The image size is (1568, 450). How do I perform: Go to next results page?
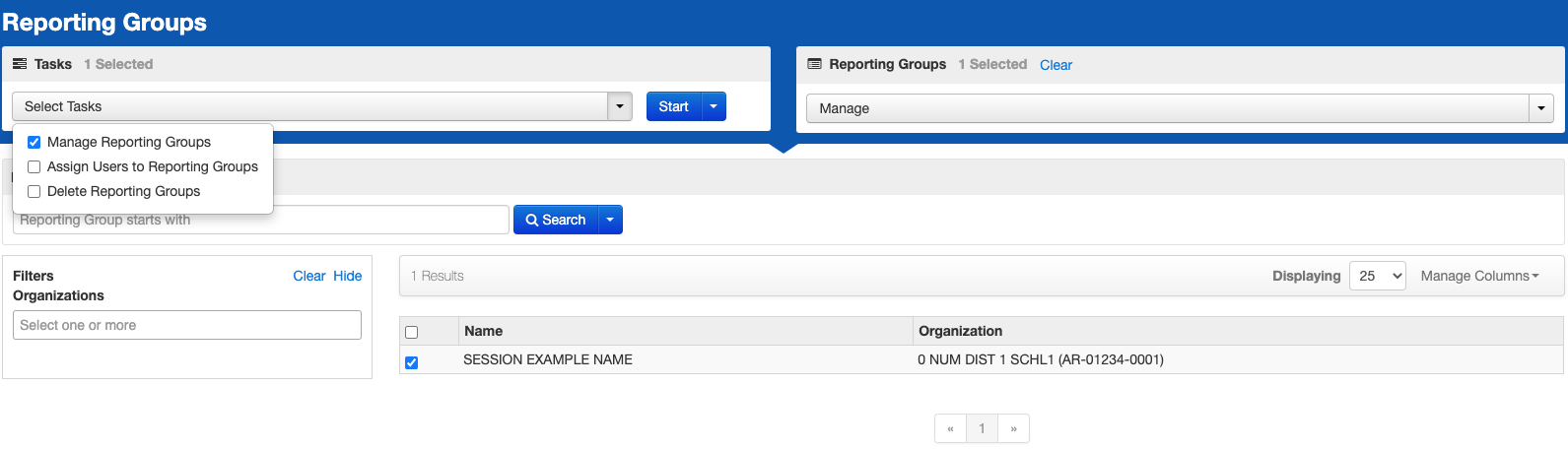[x=1013, y=428]
